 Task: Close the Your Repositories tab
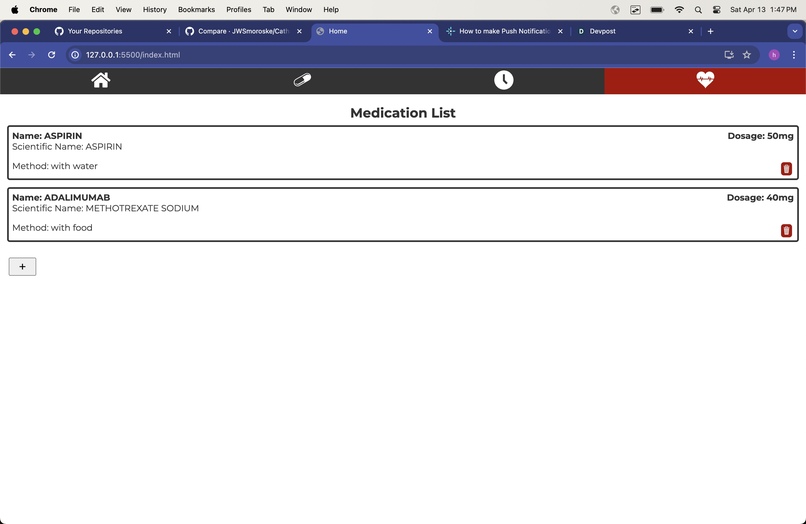click(169, 31)
